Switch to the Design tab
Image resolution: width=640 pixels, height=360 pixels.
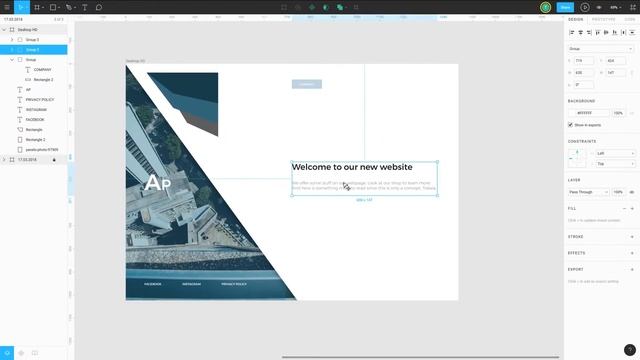[576, 19]
